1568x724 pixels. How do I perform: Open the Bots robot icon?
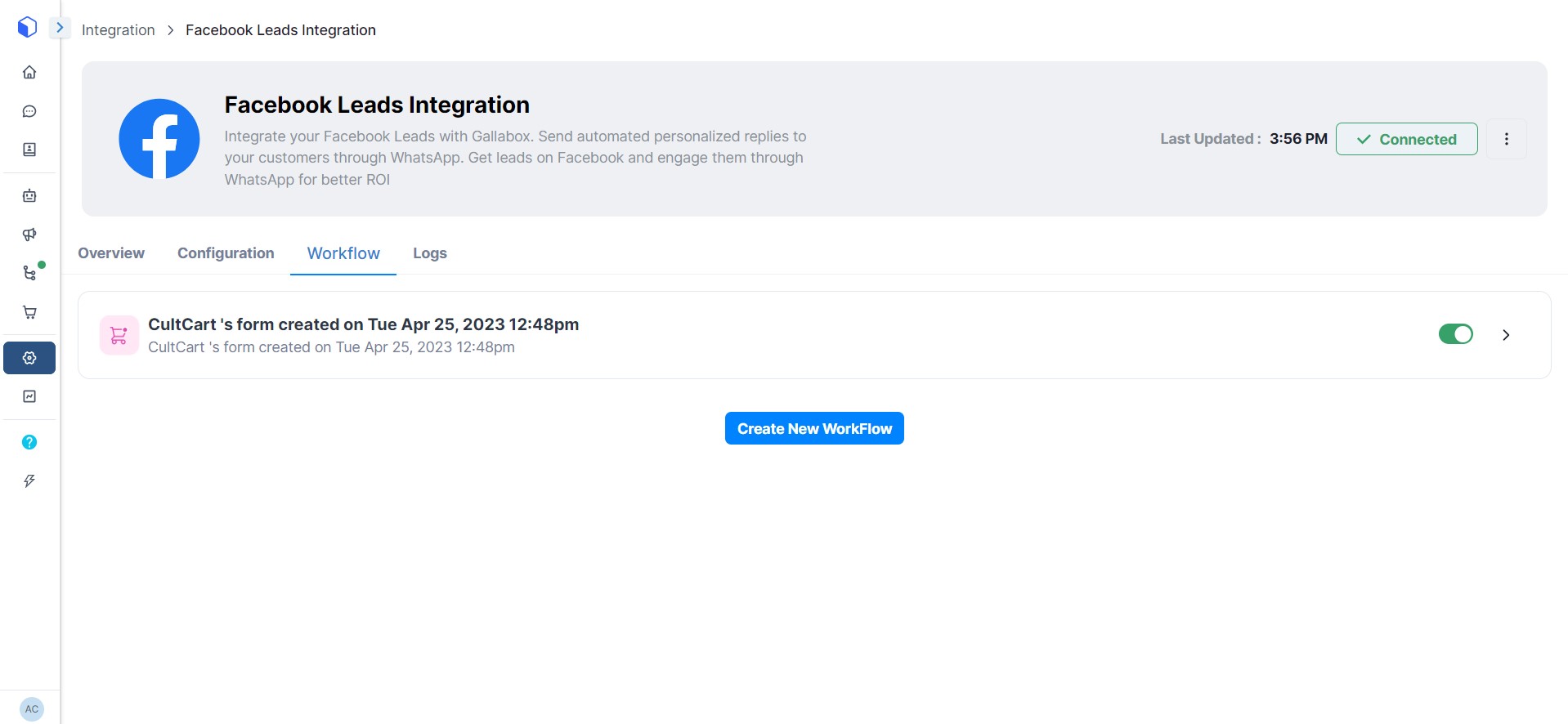pos(29,195)
